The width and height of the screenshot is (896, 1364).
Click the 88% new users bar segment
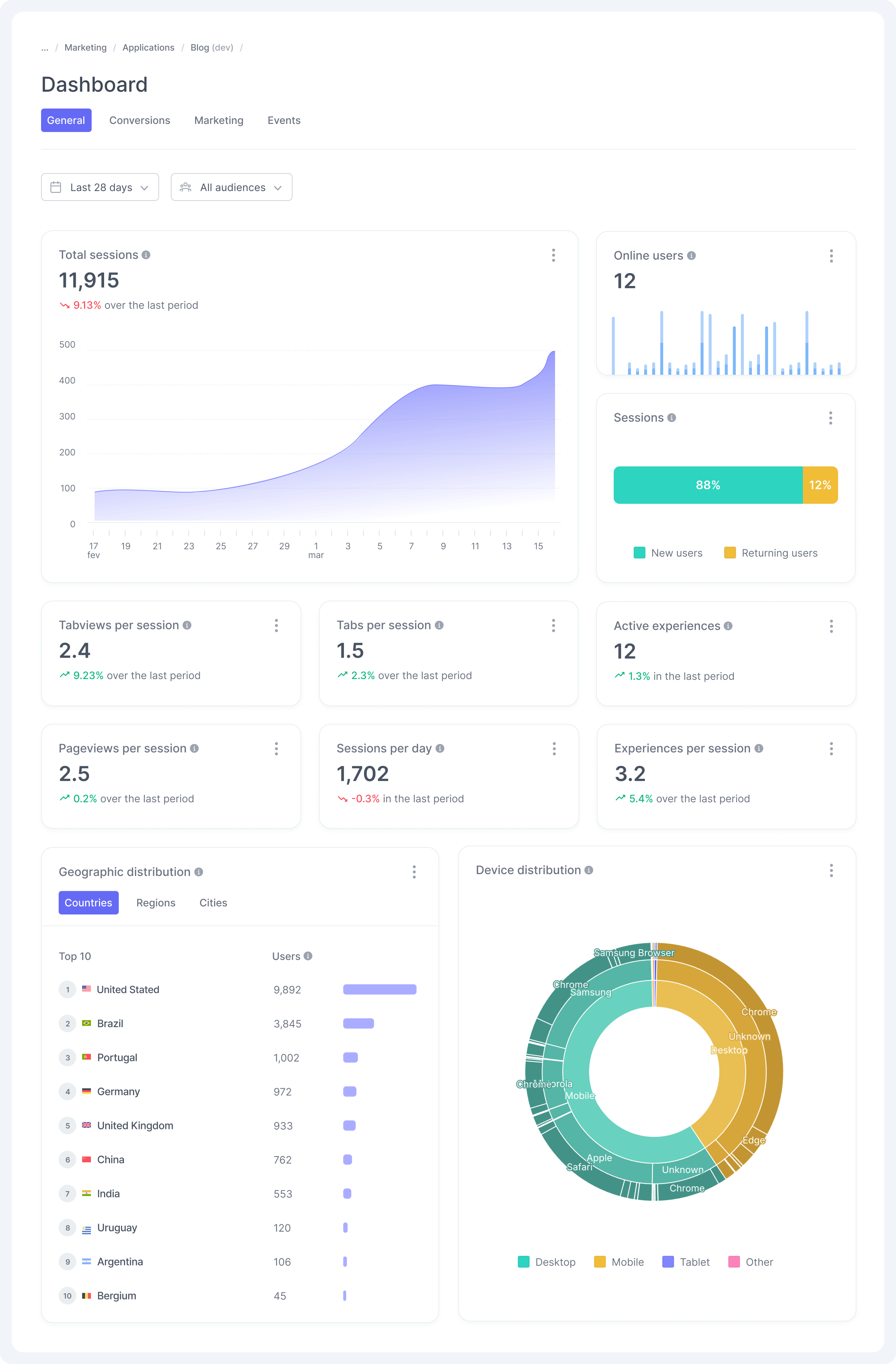[x=708, y=485]
